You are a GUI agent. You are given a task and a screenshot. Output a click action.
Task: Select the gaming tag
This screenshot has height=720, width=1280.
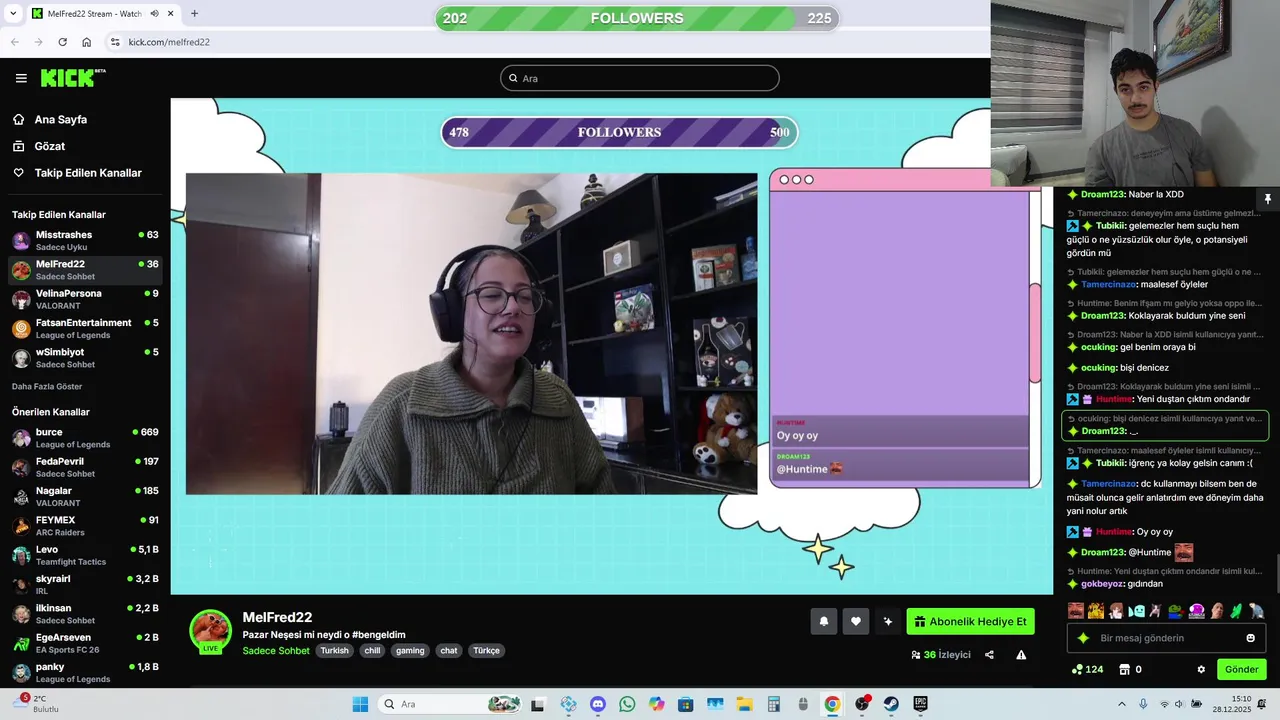(x=410, y=651)
